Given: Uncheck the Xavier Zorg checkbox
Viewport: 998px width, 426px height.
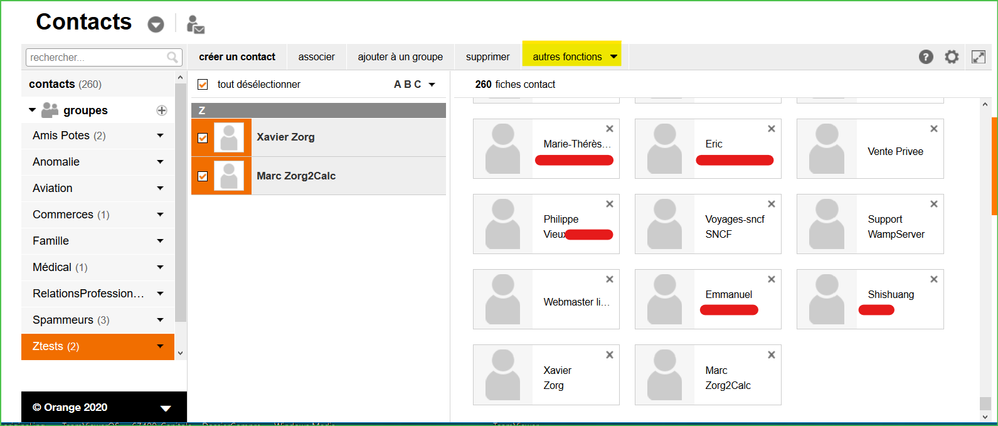Looking at the screenshot, I should pos(203,138).
